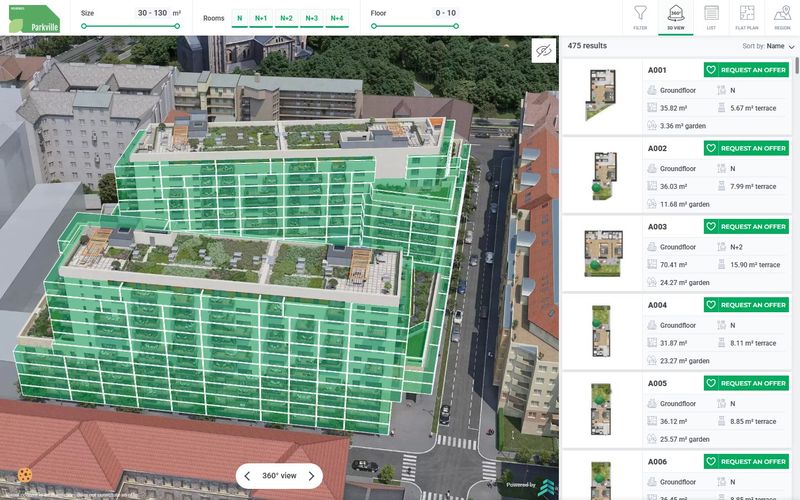Toggle the N+4 rooms filter
Viewport: 800px width, 500px height.
tap(337, 18)
